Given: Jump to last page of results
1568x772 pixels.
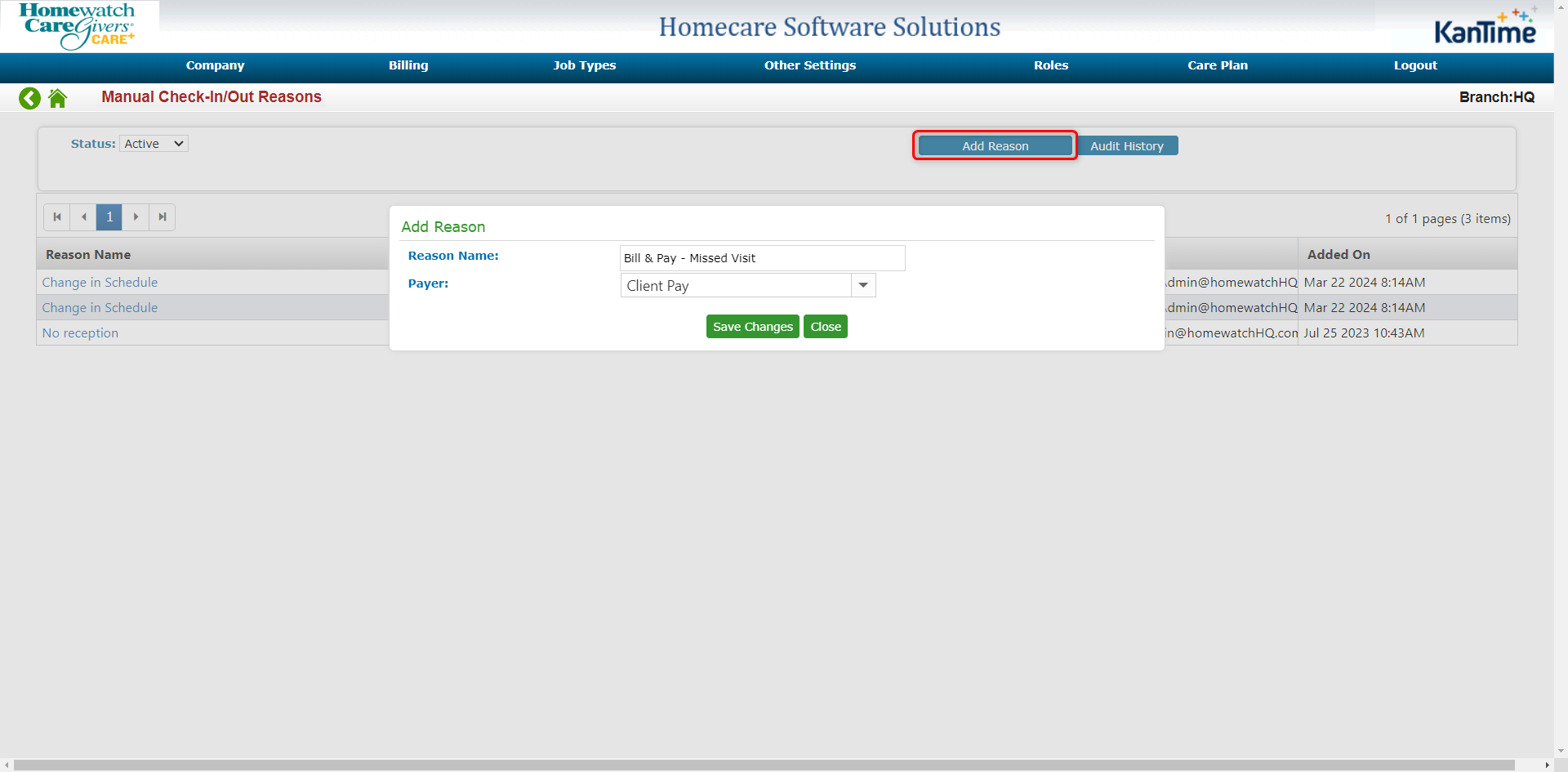Looking at the screenshot, I should coord(163,217).
